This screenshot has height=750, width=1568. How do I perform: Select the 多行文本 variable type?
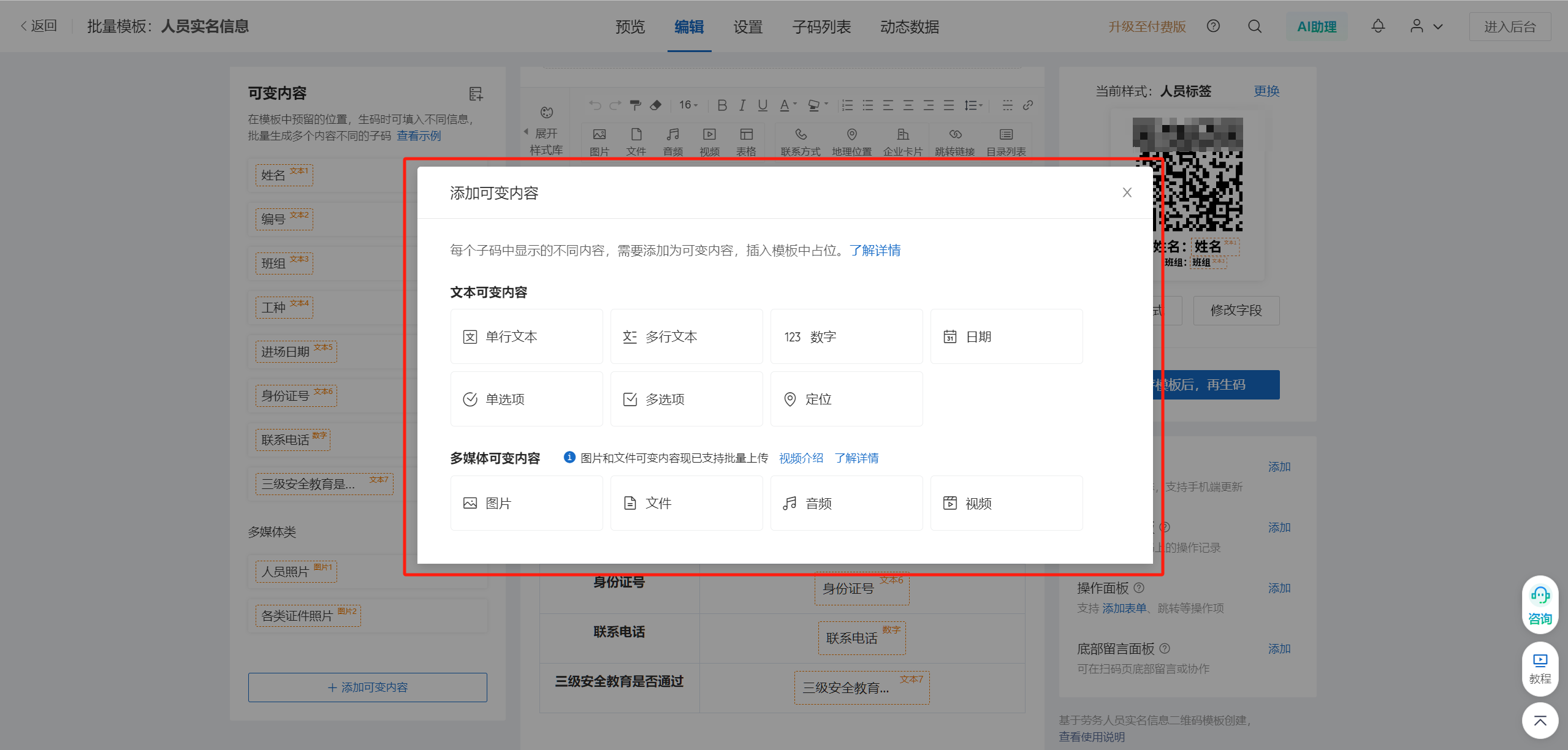(x=687, y=337)
